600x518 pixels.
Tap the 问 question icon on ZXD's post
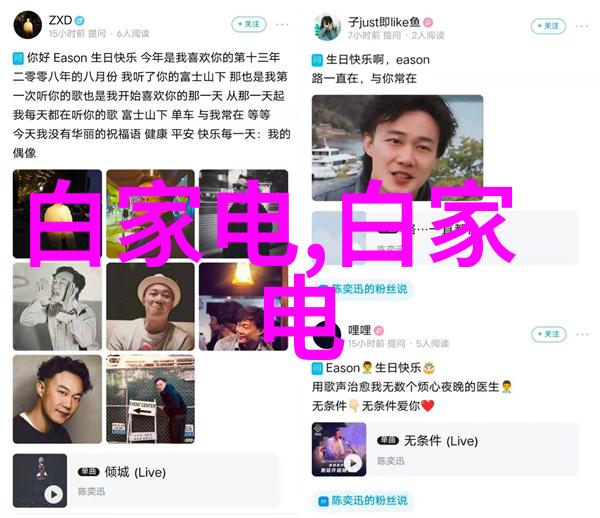(x=18, y=59)
